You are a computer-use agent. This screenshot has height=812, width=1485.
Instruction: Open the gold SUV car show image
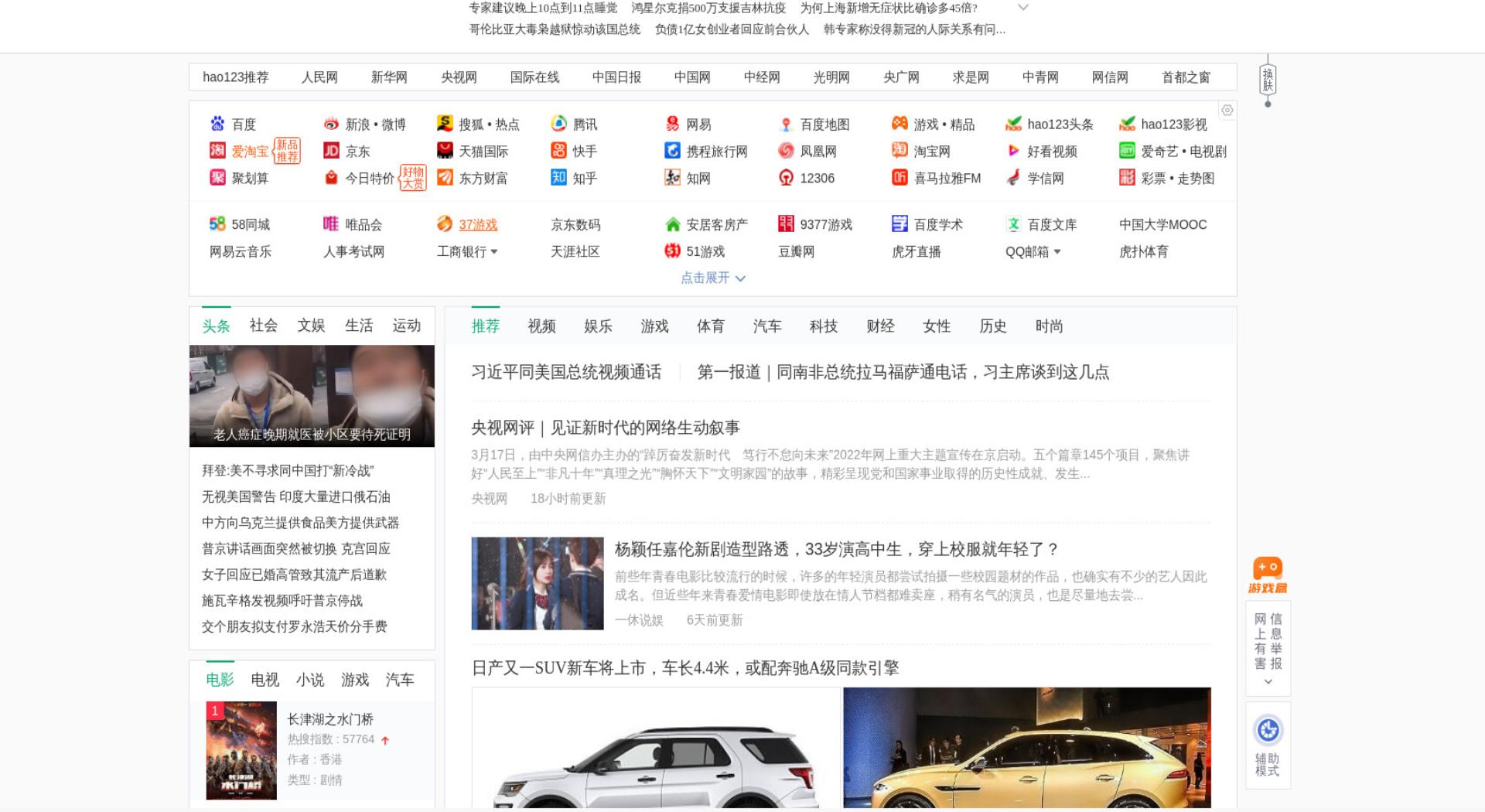[x=1027, y=748]
